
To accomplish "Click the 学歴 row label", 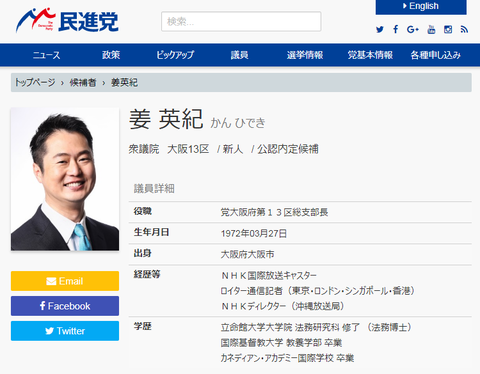I will coord(143,326).
